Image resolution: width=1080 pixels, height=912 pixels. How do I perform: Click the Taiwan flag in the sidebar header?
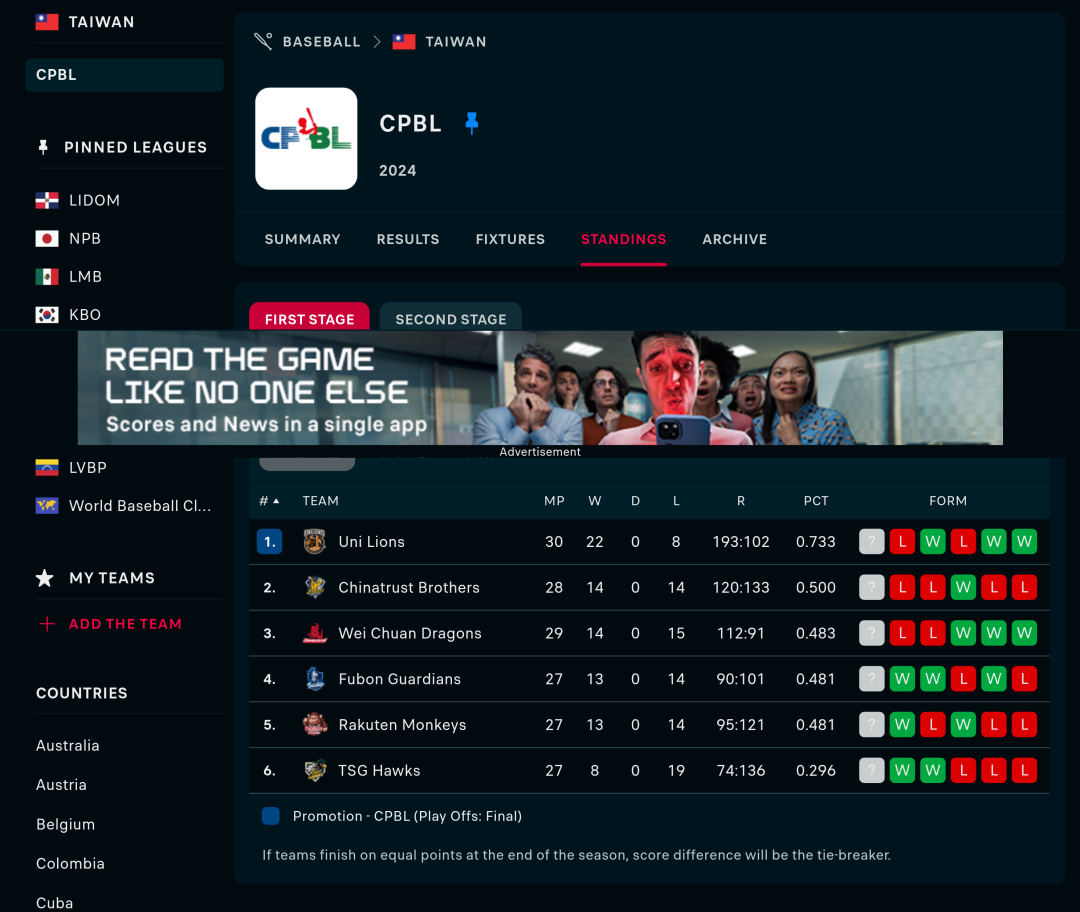click(47, 22)
